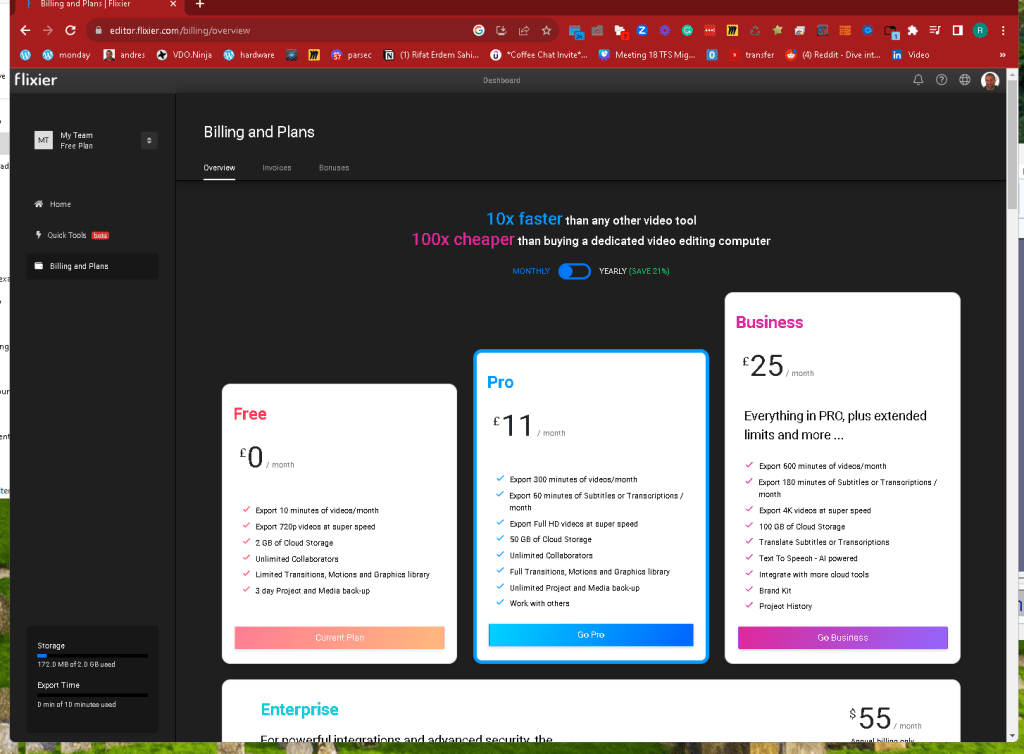
Task: Expand the My Team switcher dropdown
Action: pos(149,140)
